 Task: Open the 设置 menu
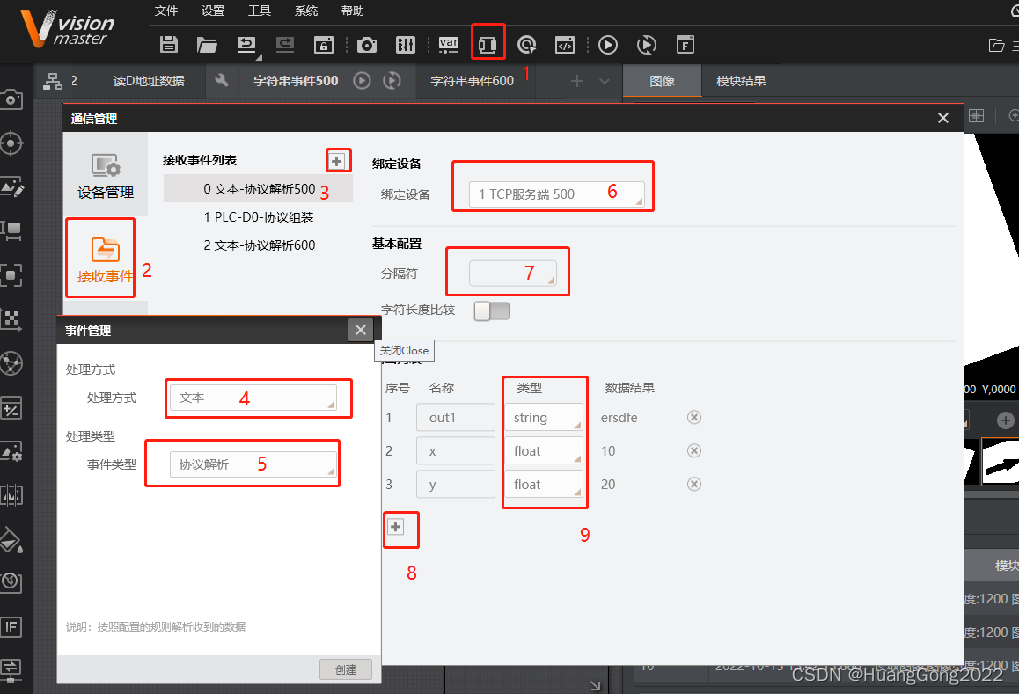click(x=213, y=11)
